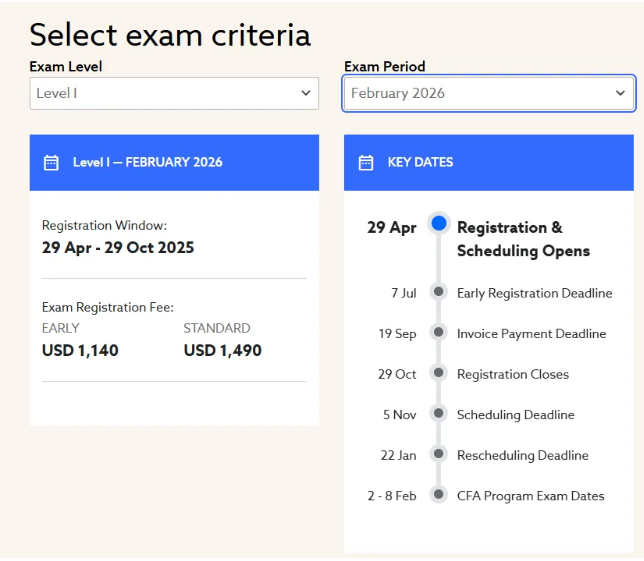Click the early fee USD 1,140

[x=80, y=350]
